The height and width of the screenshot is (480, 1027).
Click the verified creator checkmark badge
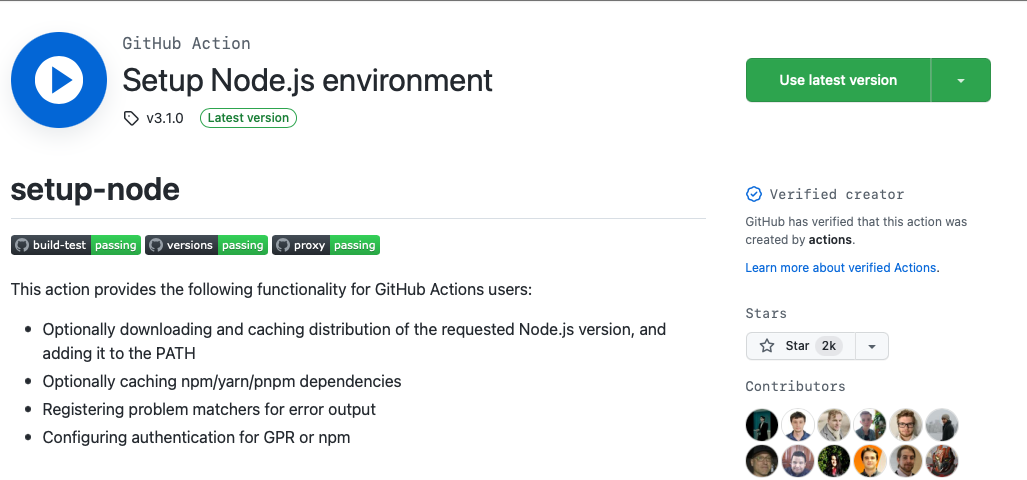pyautogui.click(x=754, y=194)
